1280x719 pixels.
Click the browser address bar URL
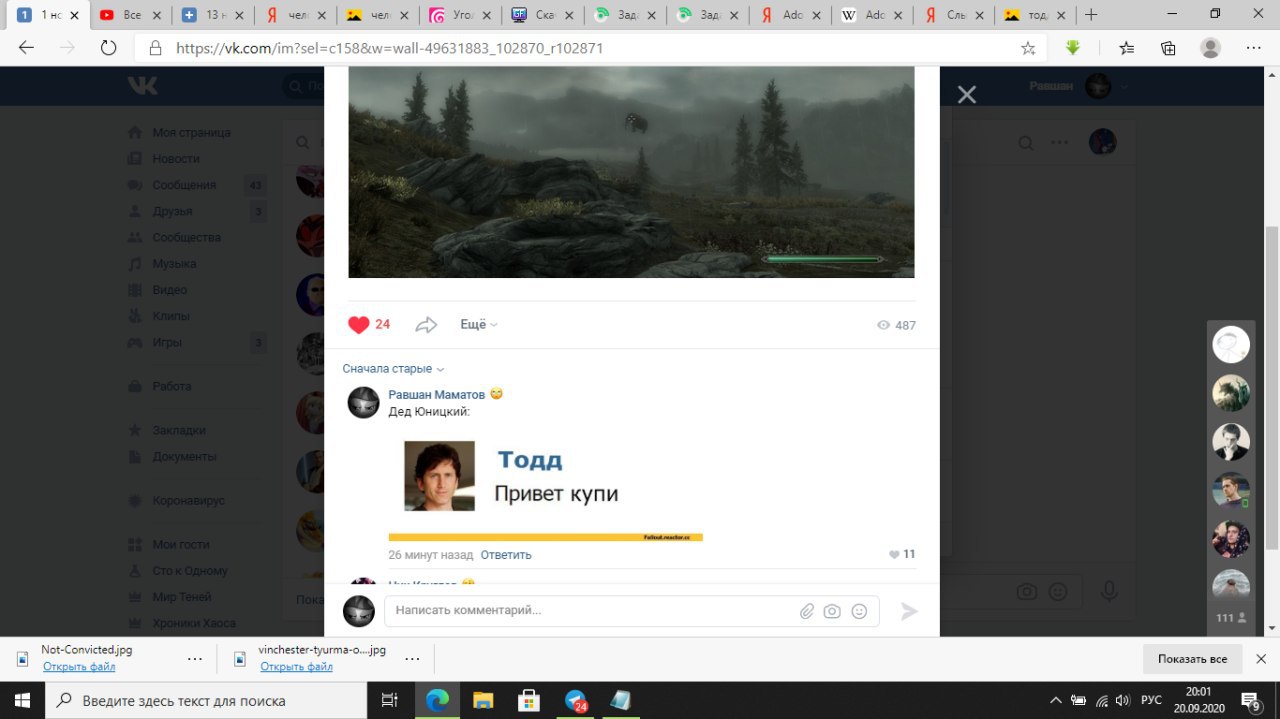390,48
